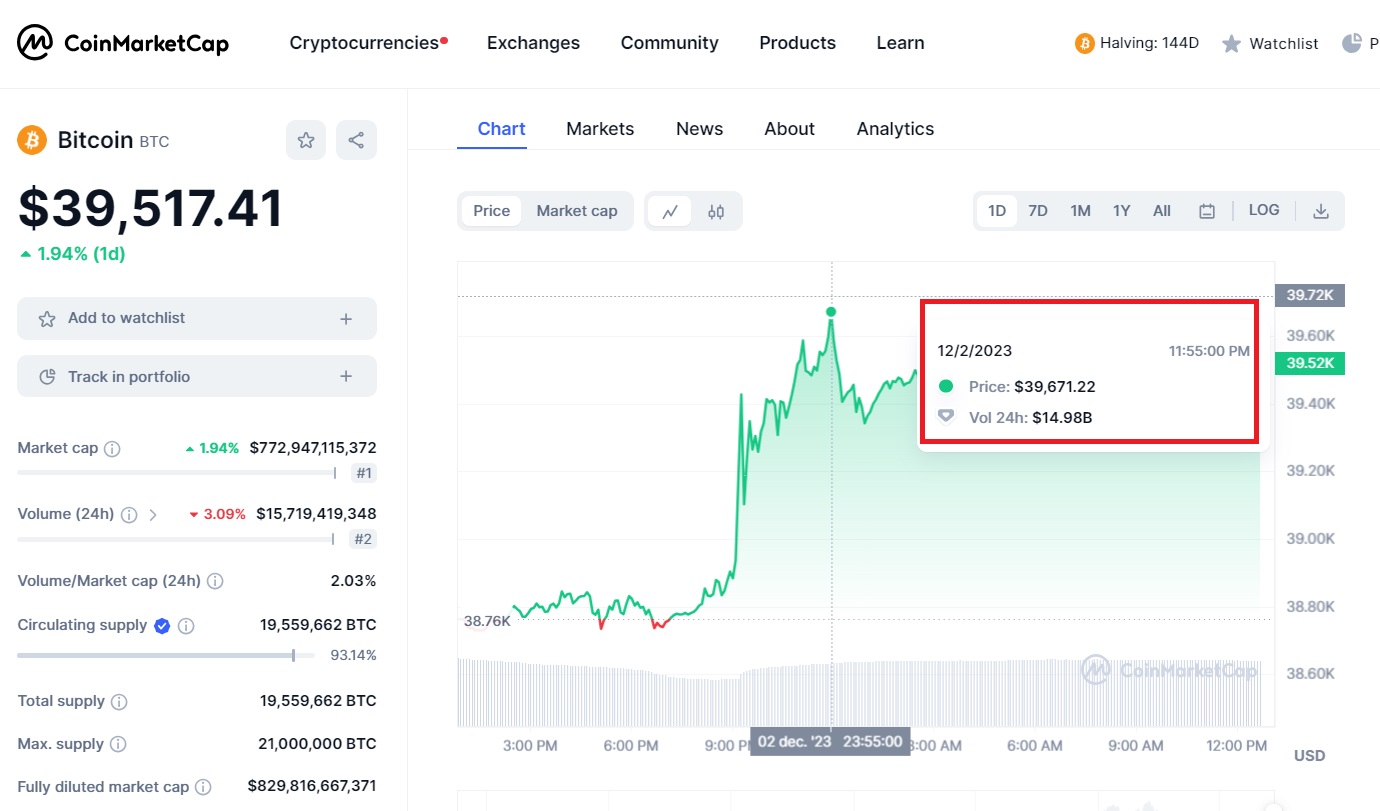
Task: Click the Add to watchlist button
Action: coord(197,318)
